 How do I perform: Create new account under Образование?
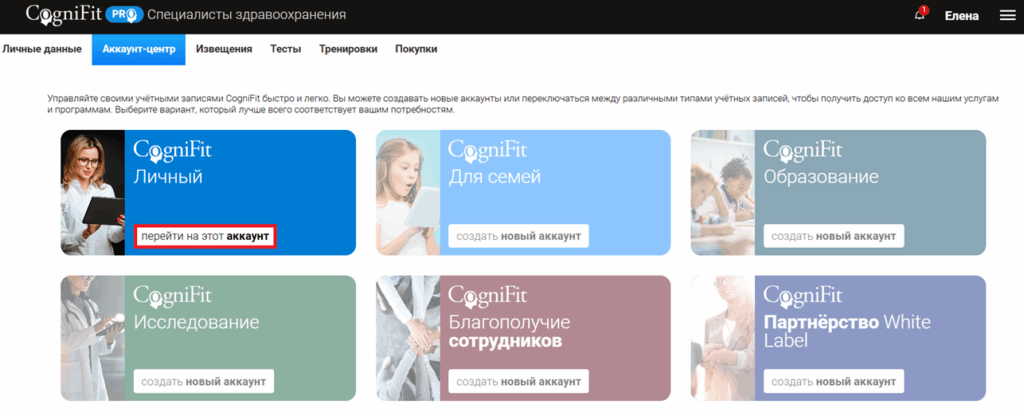click(833, 236)
